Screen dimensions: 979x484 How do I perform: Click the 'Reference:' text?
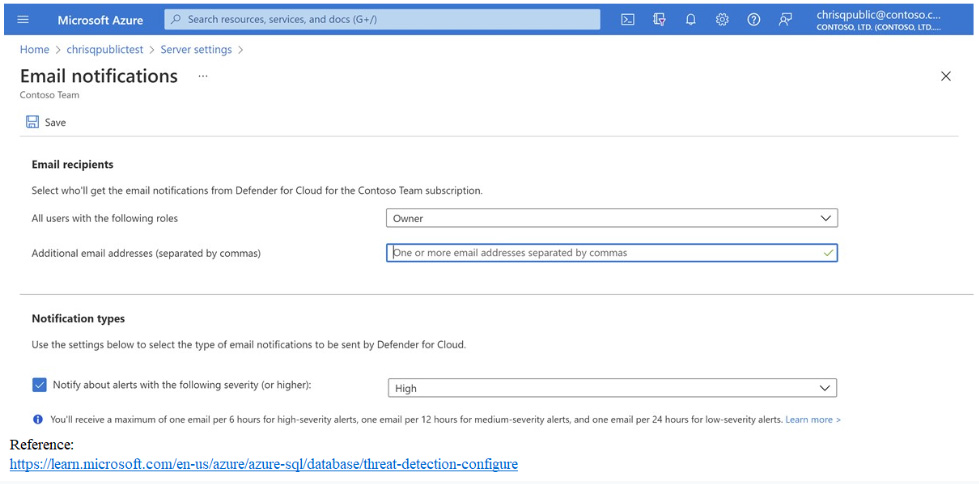42,445
